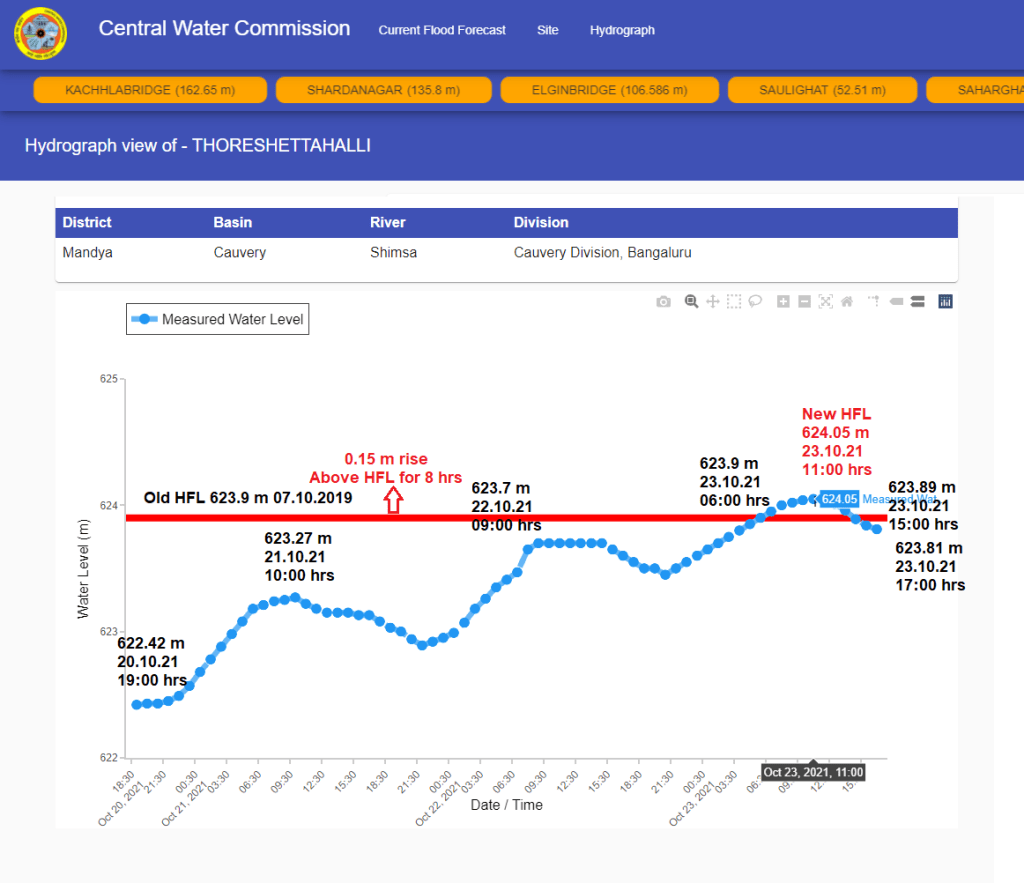Pick the Lasso Select tool

[756, 301]
